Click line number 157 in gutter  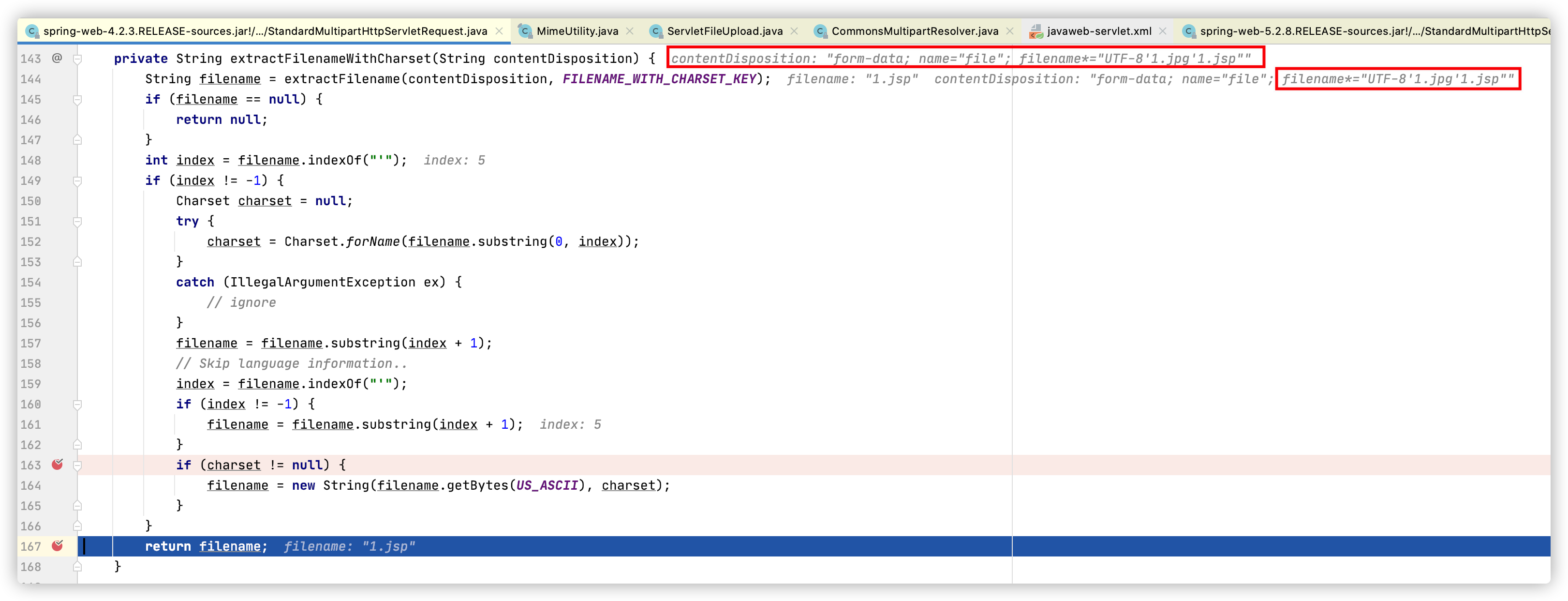(x=30, y=344)
